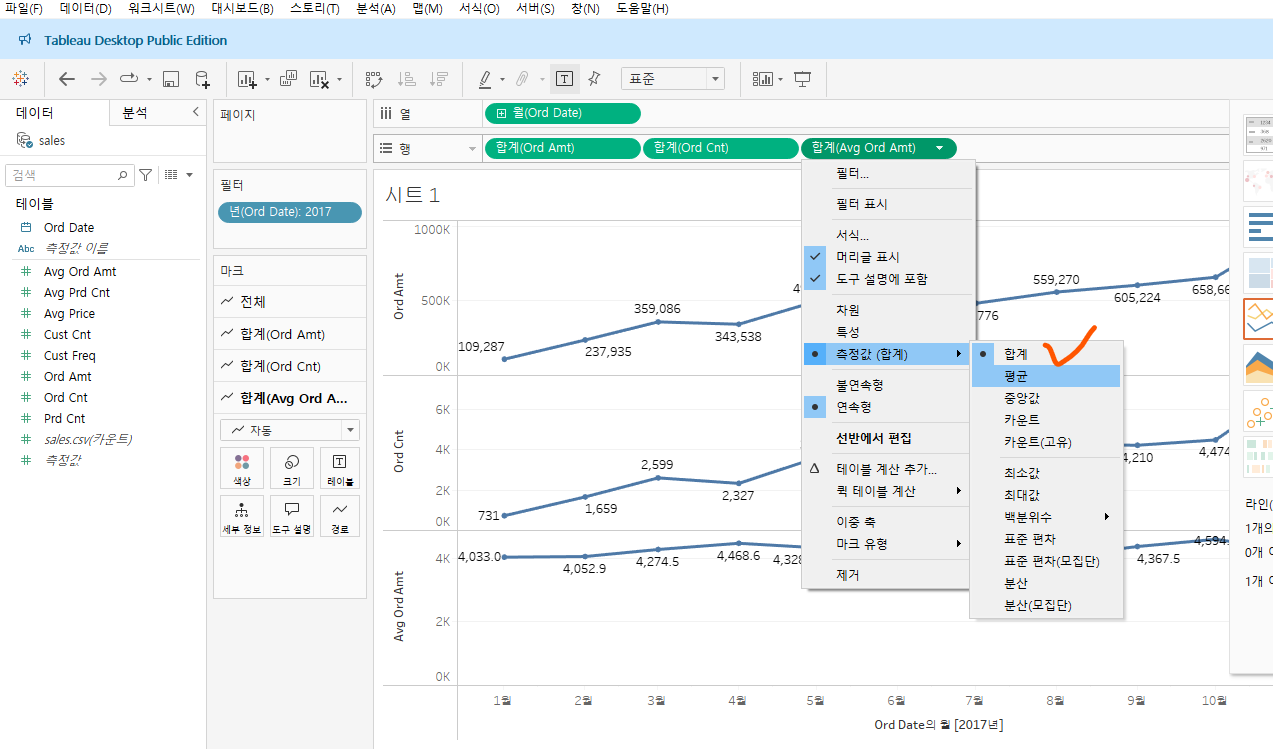Click the Sort Descending toolbar icon

point(438,79)
